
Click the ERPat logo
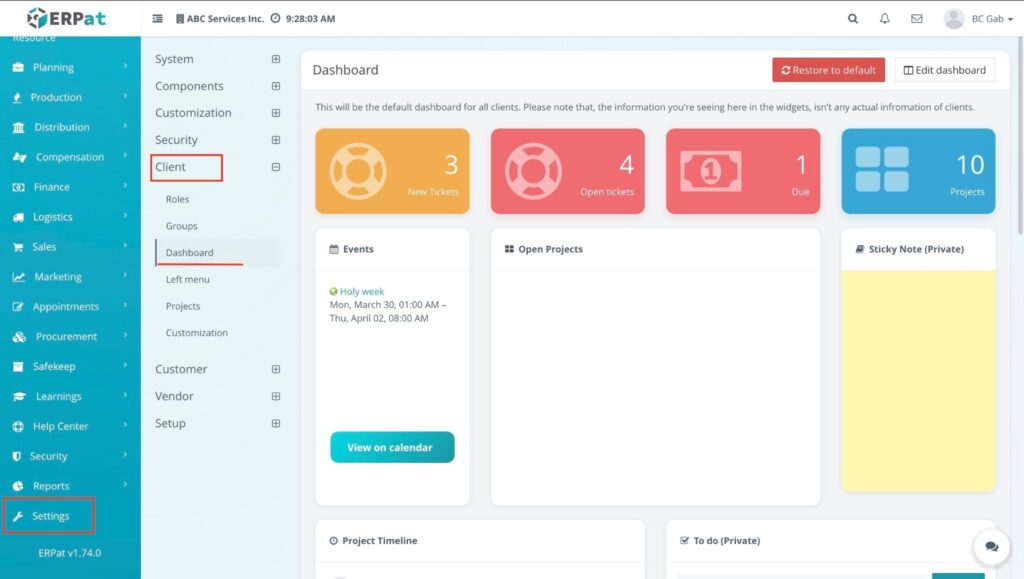67,18
